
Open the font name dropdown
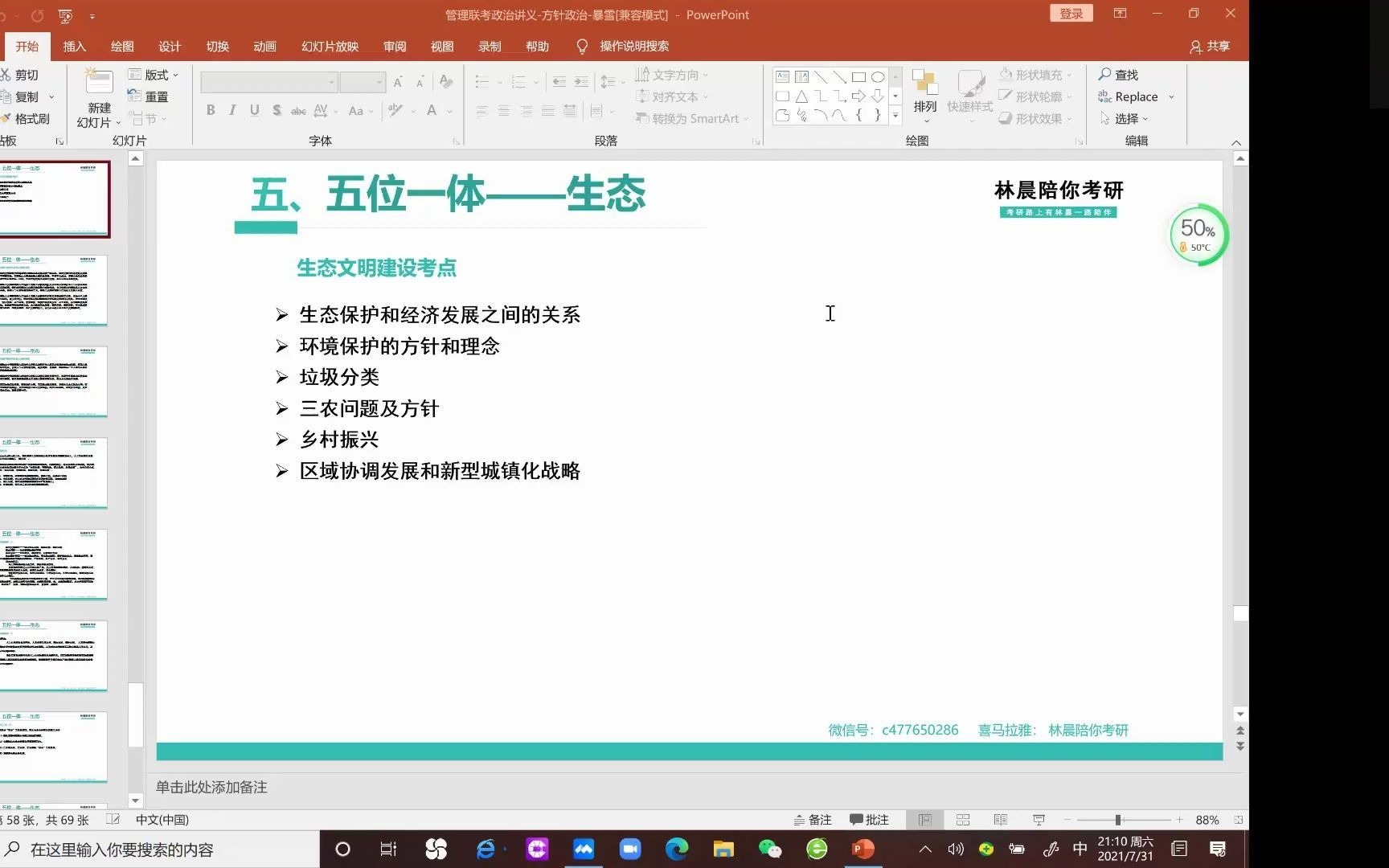(x=330, y=81)
